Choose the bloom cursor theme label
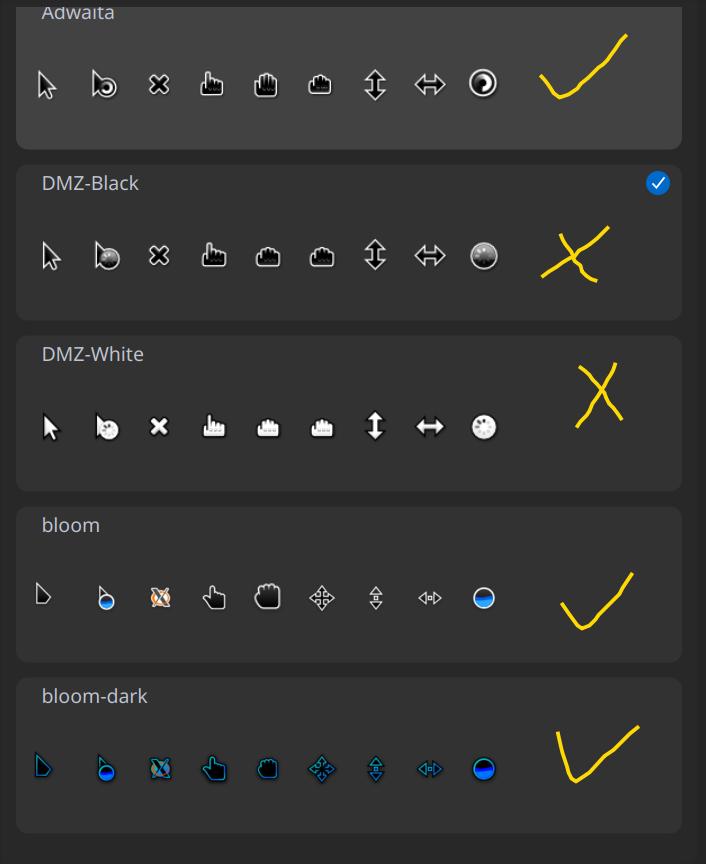This screenshot has width=706, height=864. coord(71,525)
